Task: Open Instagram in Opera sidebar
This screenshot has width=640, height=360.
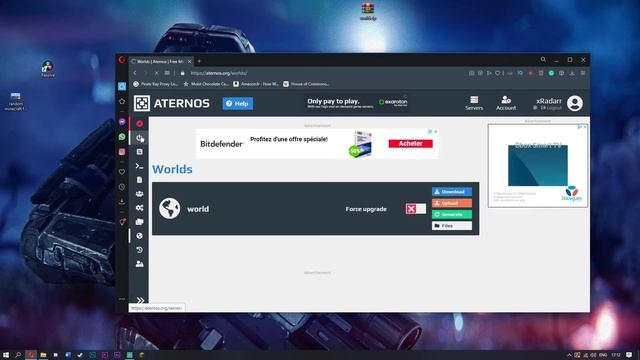Action: pyautogui.click(x=122, y=151)
